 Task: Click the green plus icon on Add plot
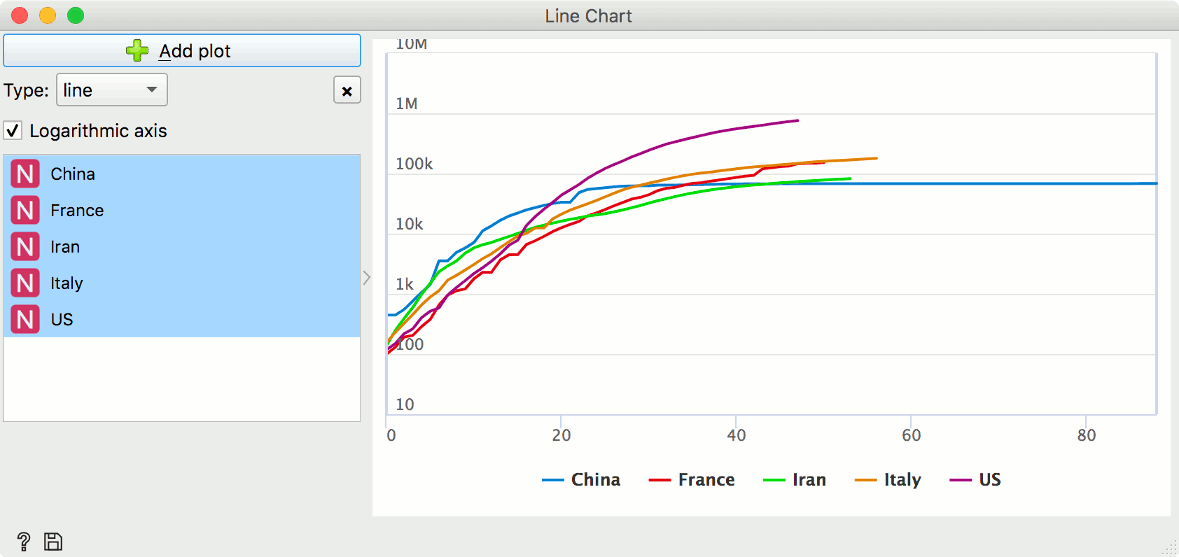tap(137, 50)
